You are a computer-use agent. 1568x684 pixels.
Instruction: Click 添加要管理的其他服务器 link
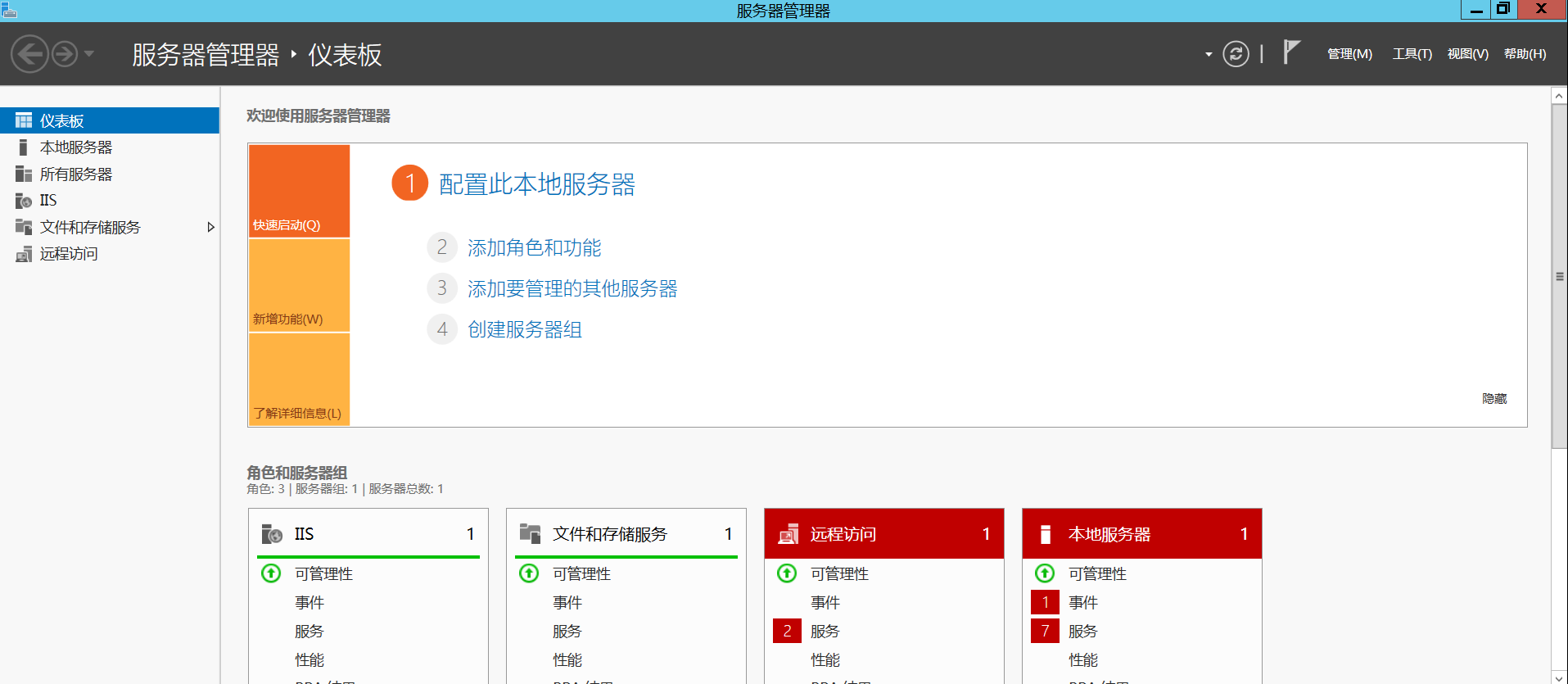tap(572, 288)
